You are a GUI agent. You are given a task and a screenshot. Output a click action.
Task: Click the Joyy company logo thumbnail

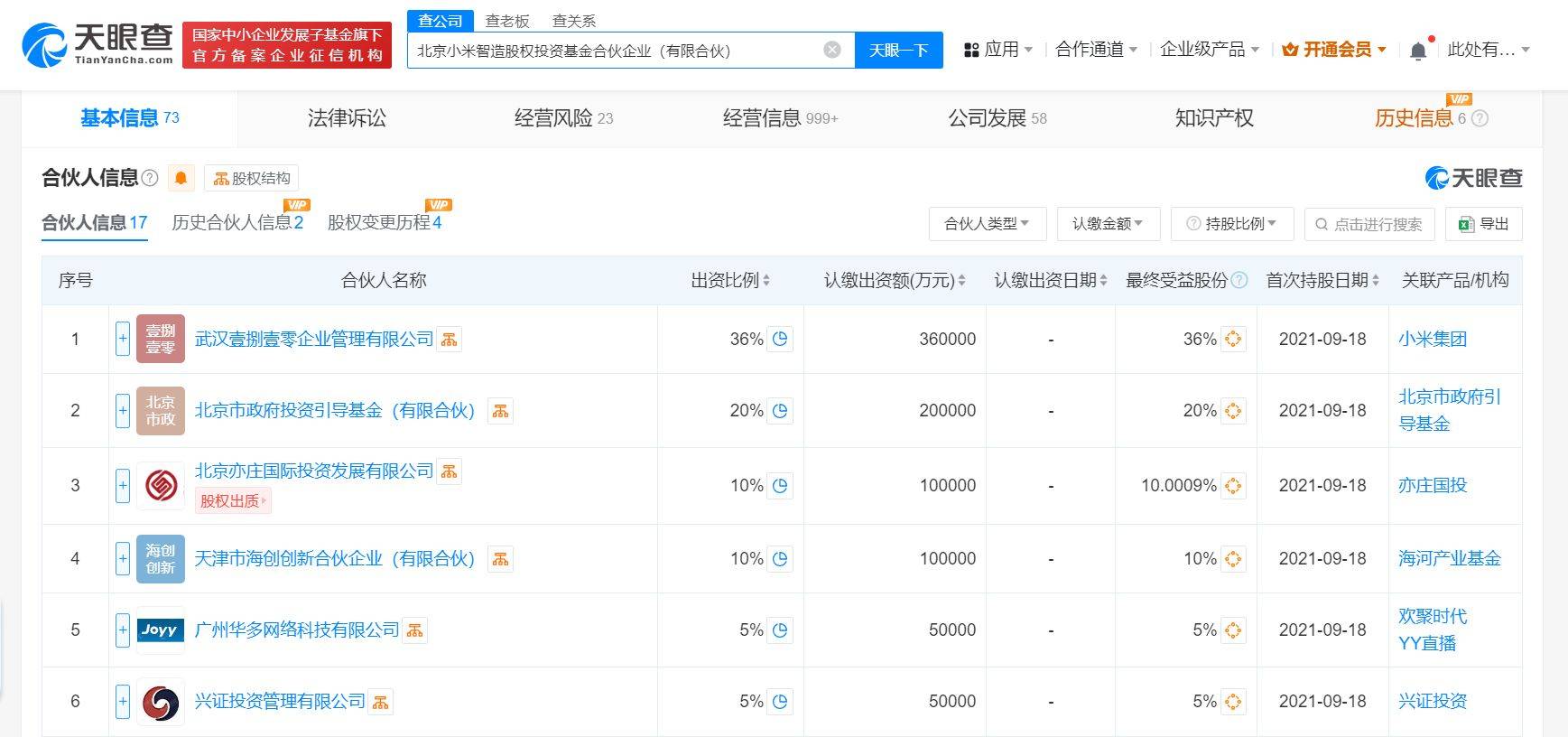coord(161,630)
